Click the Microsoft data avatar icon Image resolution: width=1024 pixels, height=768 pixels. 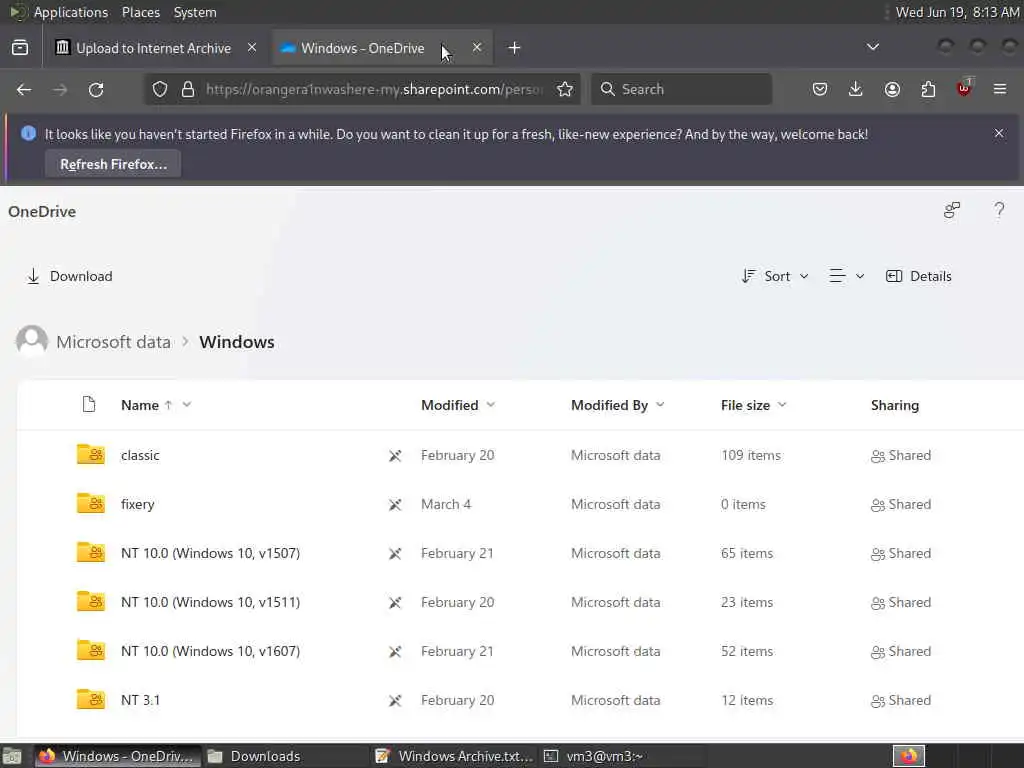tap(32, 341)
